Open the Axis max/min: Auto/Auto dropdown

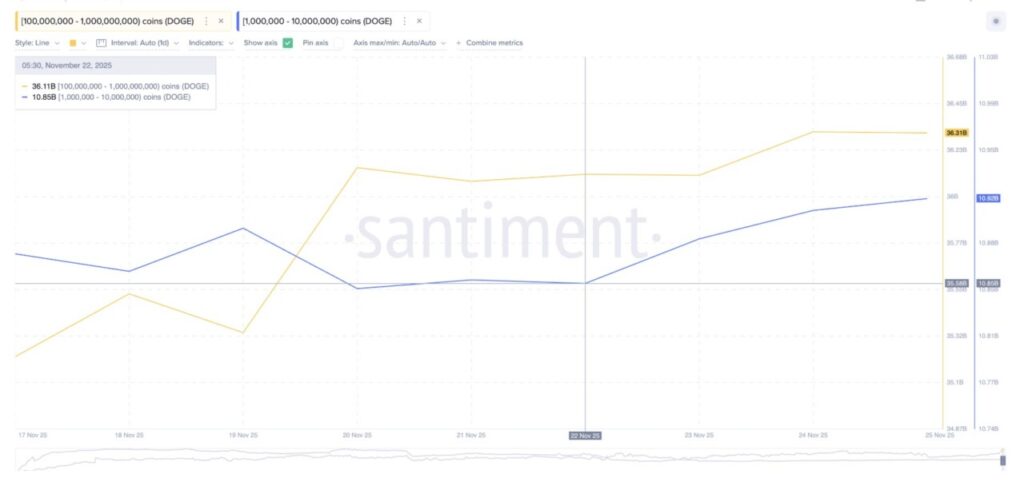(x=399, y=43)
